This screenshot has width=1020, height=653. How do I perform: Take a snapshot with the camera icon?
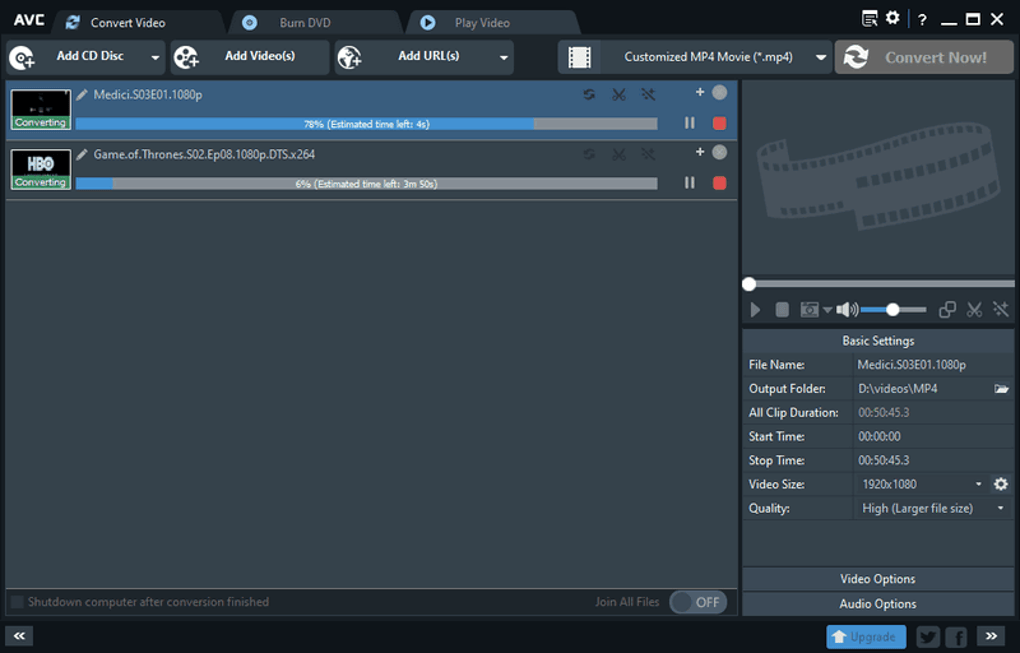(808, 309)
